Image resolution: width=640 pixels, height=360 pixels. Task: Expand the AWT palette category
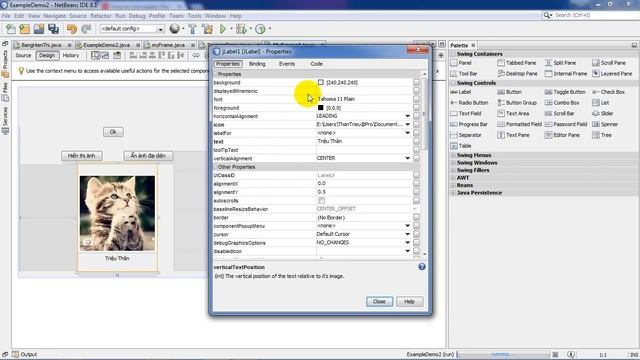tap(453, 178)
